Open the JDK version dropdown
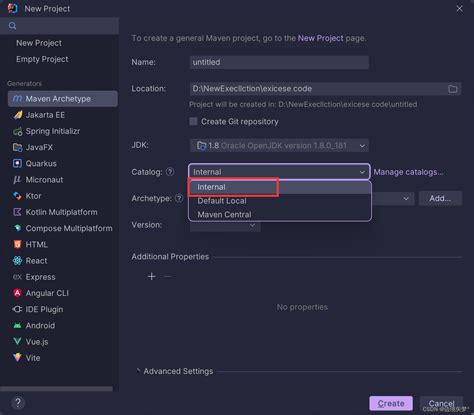The image size is (474, 415). (x=279, y=146)
